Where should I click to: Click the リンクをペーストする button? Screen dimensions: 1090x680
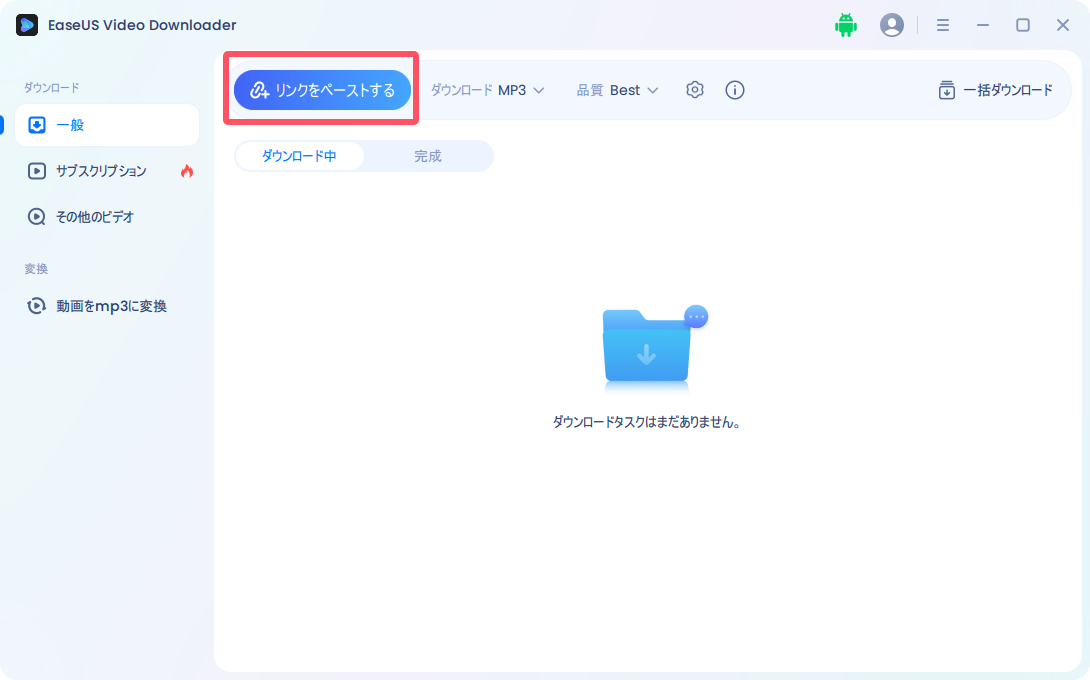click(x=321, y=89)
